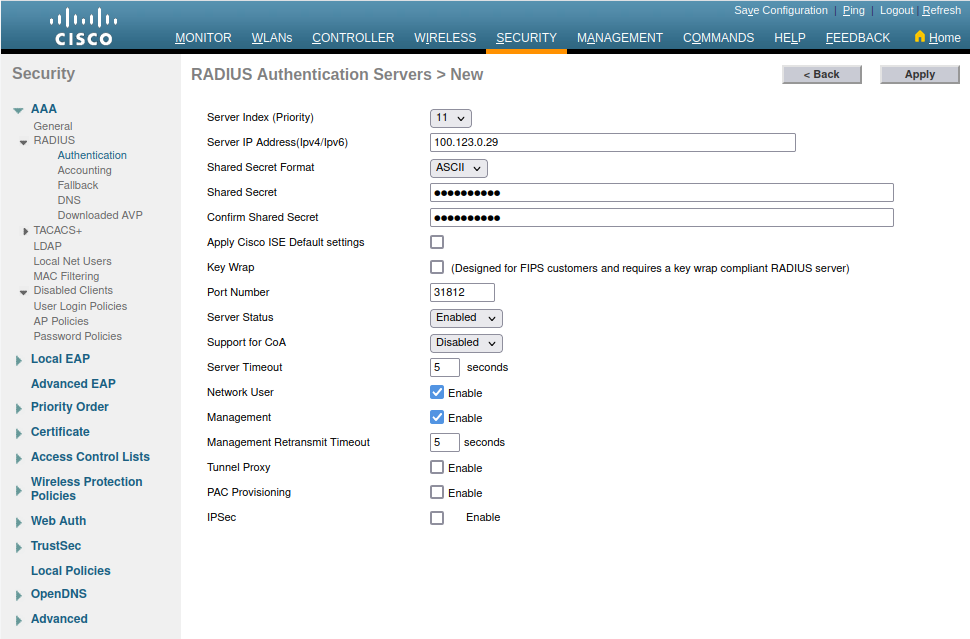970x639 pixels.
Task: Open the WIRELESS menu
Action: (445, 38)
